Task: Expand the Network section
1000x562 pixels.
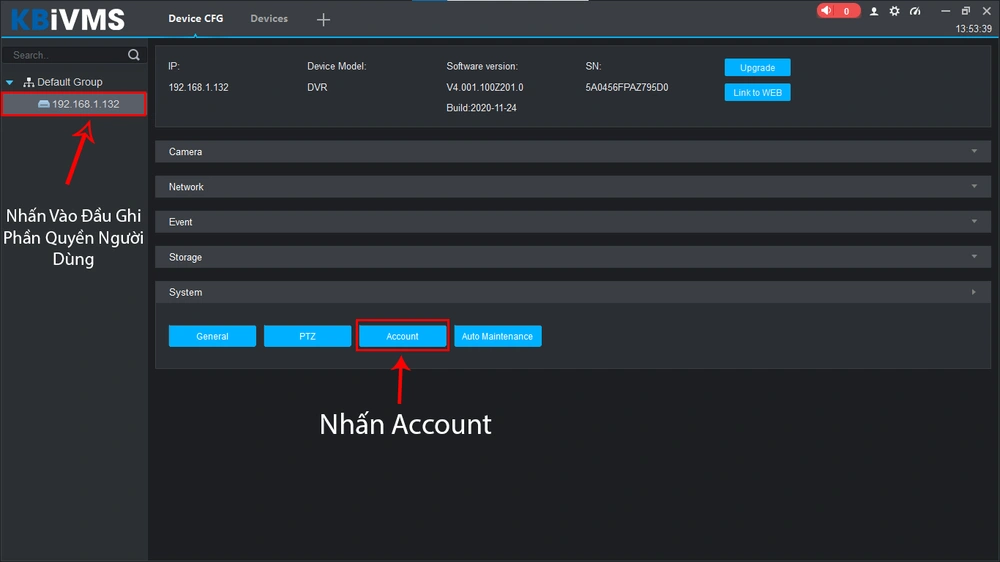Action: coord(573,187)
